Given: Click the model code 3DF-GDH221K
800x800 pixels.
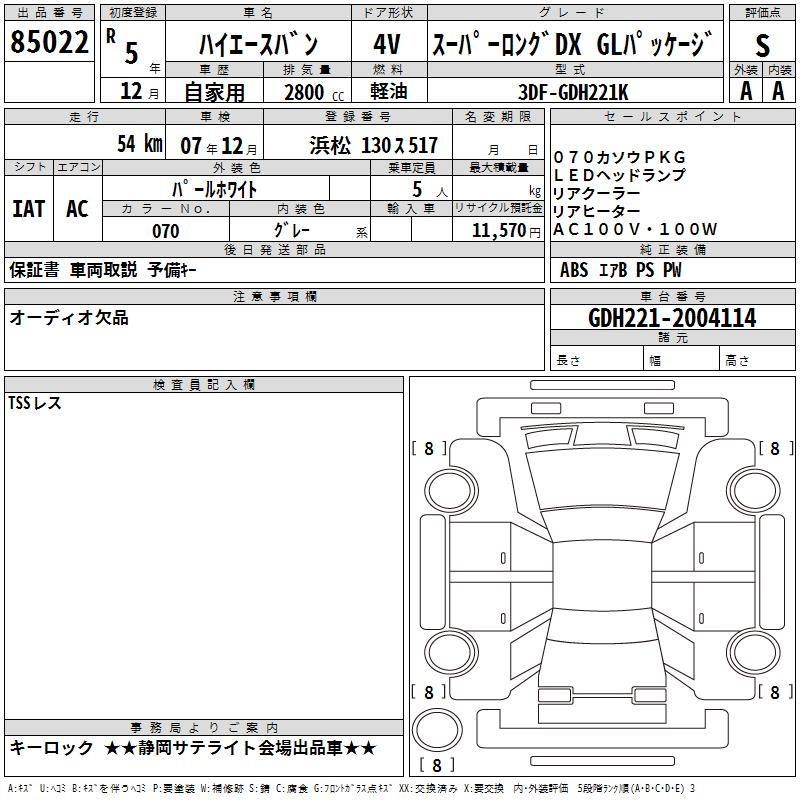Looking at the screenshot, I should (x=573, y=92).
